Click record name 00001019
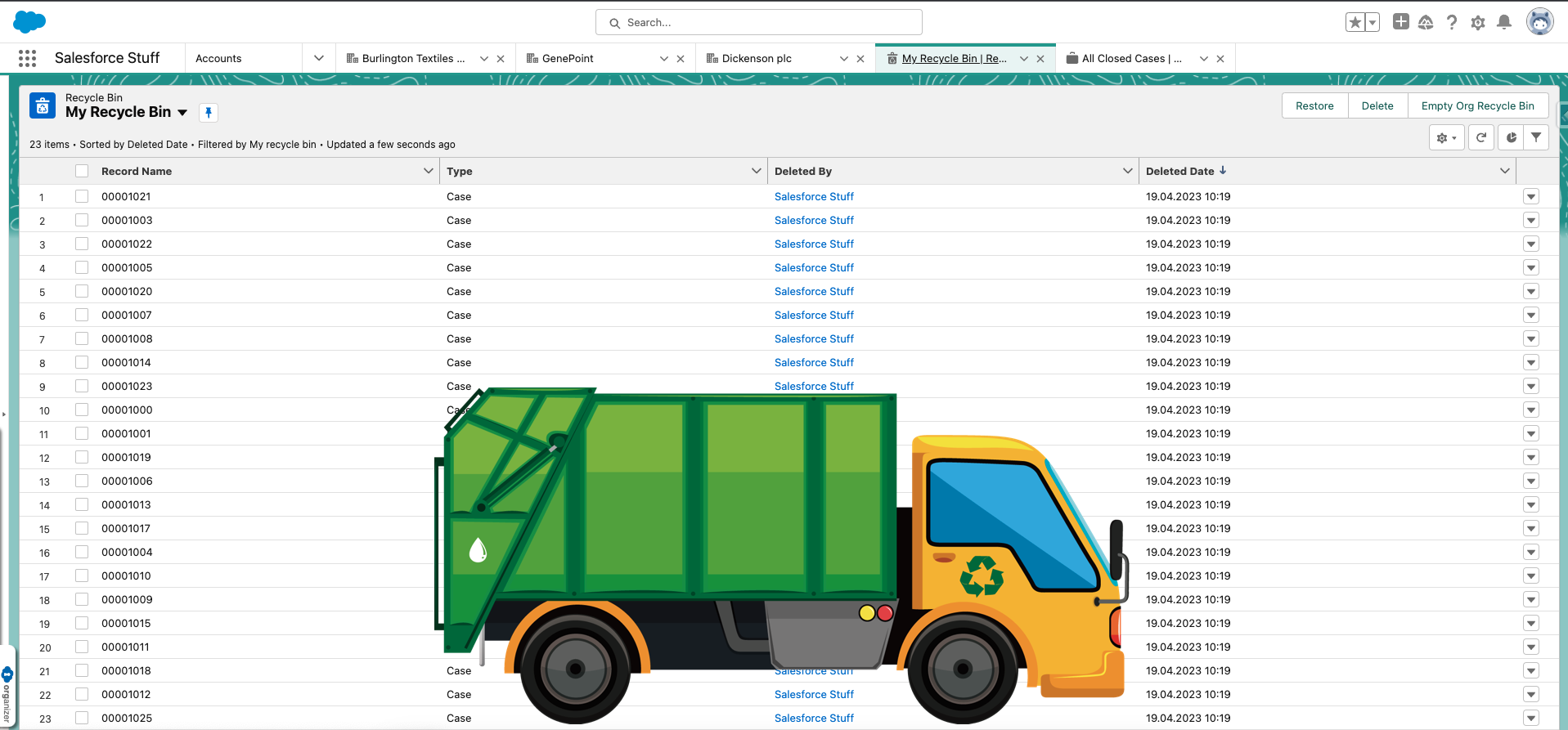This screenshot has width=1568, height=730. (127, 457)
